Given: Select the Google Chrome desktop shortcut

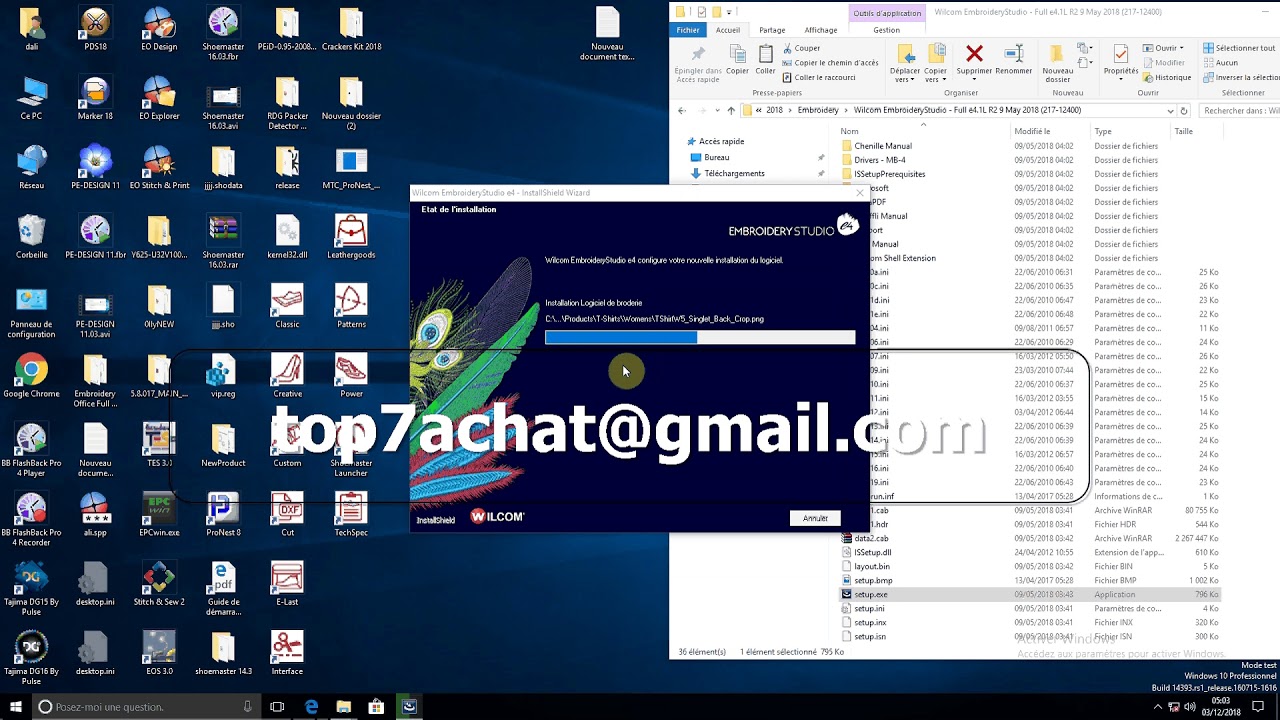Looking at the screenshot, I should (x=31, y=376).
